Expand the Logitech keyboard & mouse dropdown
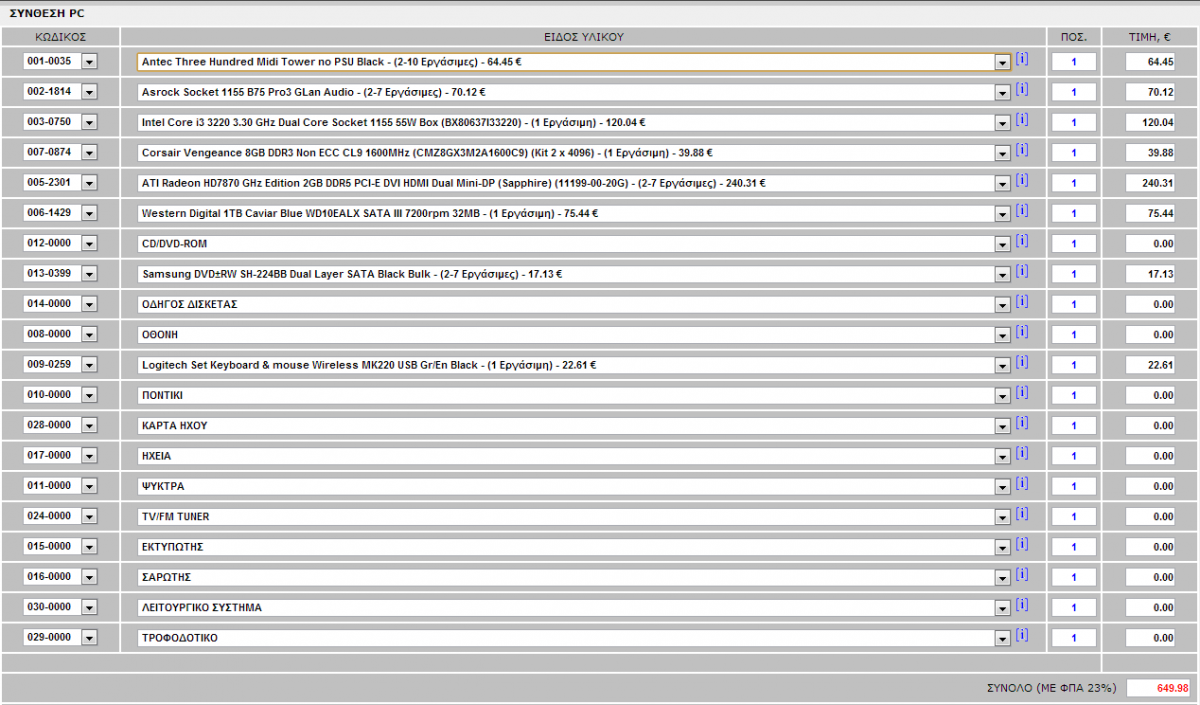This screenshot has height=705, width=1200. pos(1002,365)
